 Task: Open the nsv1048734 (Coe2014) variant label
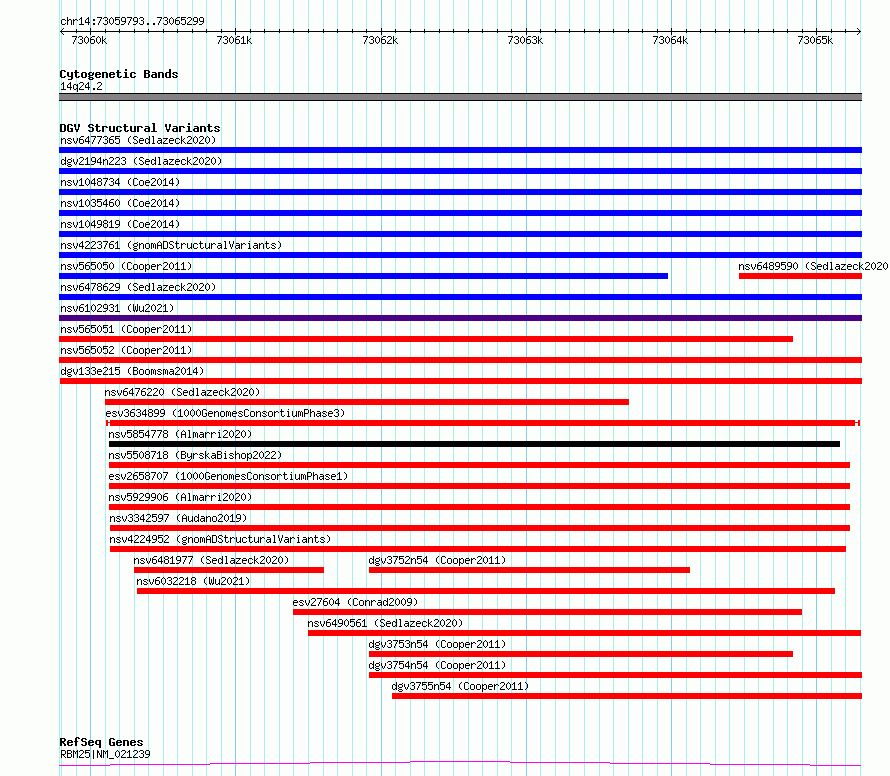coord(120,182)
